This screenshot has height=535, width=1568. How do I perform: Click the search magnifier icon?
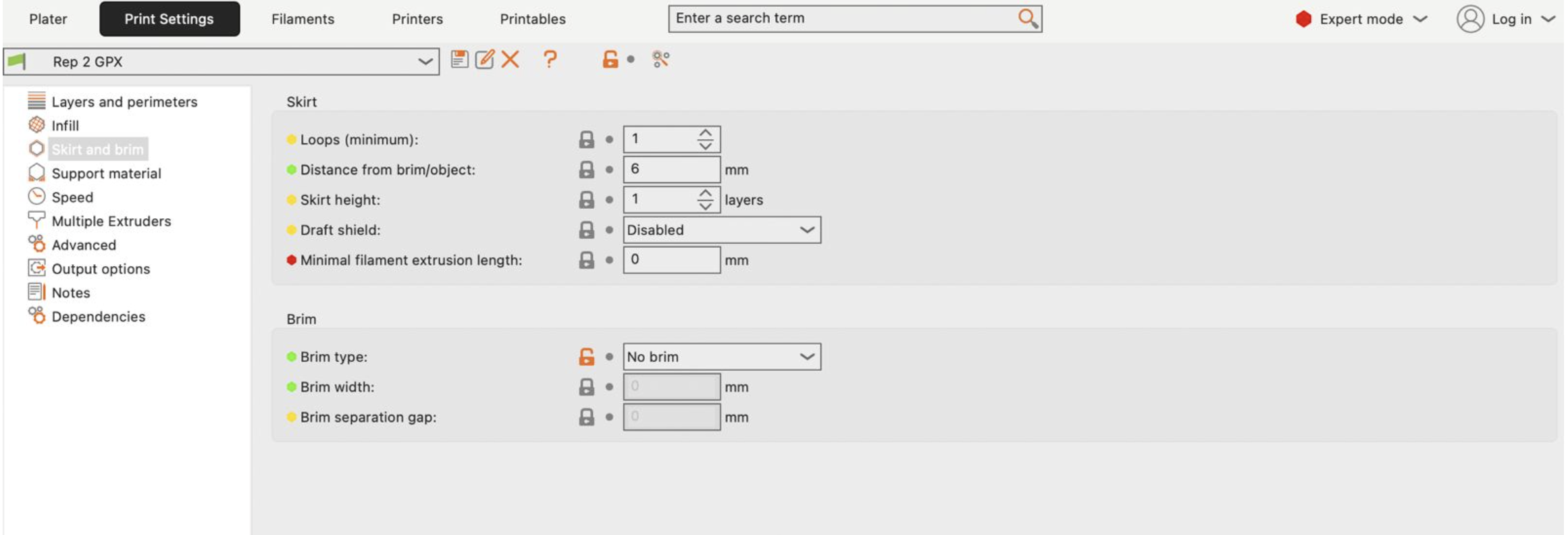click(x=1028, y=18)
